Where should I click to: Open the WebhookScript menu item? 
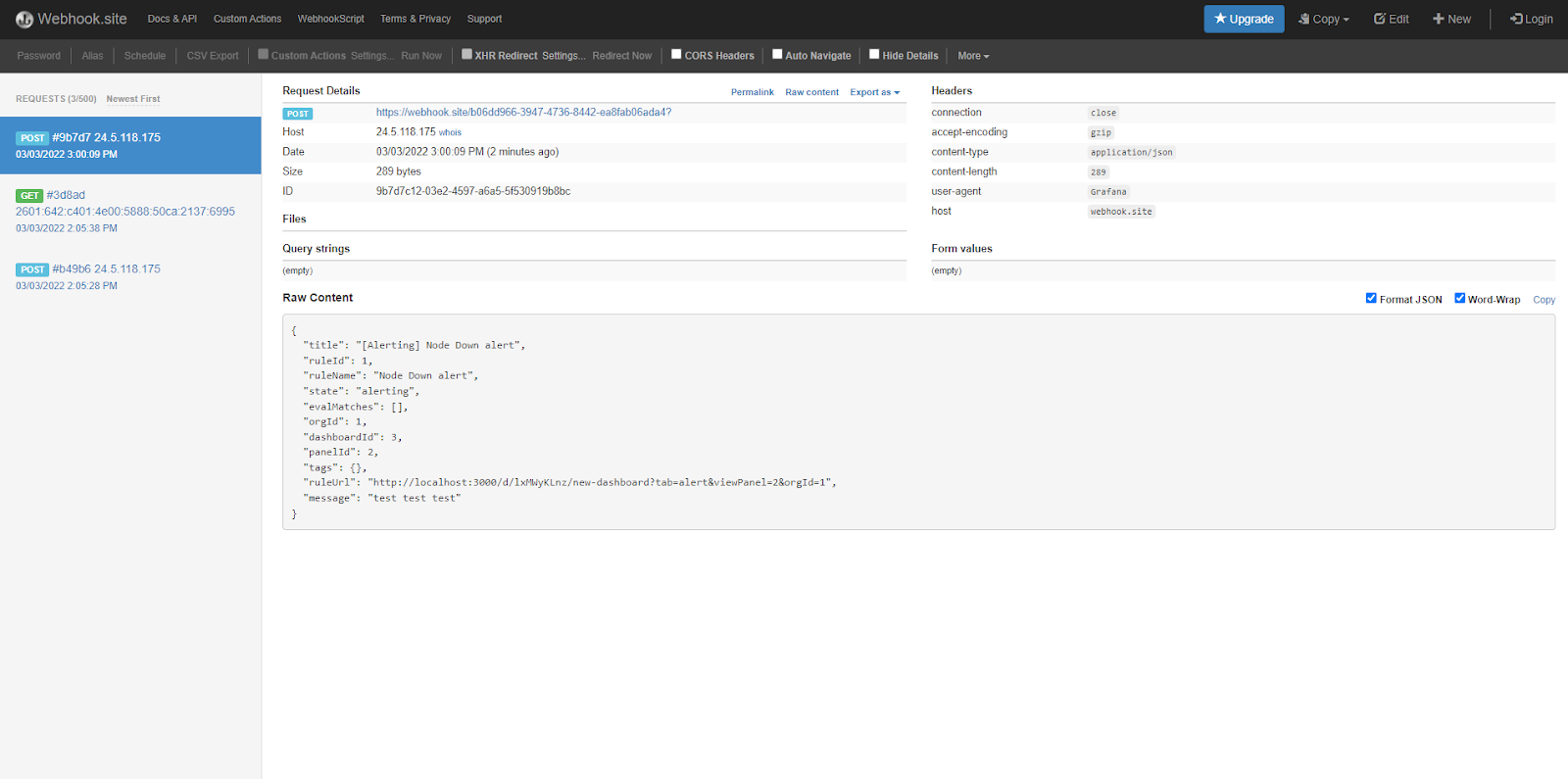331,19
